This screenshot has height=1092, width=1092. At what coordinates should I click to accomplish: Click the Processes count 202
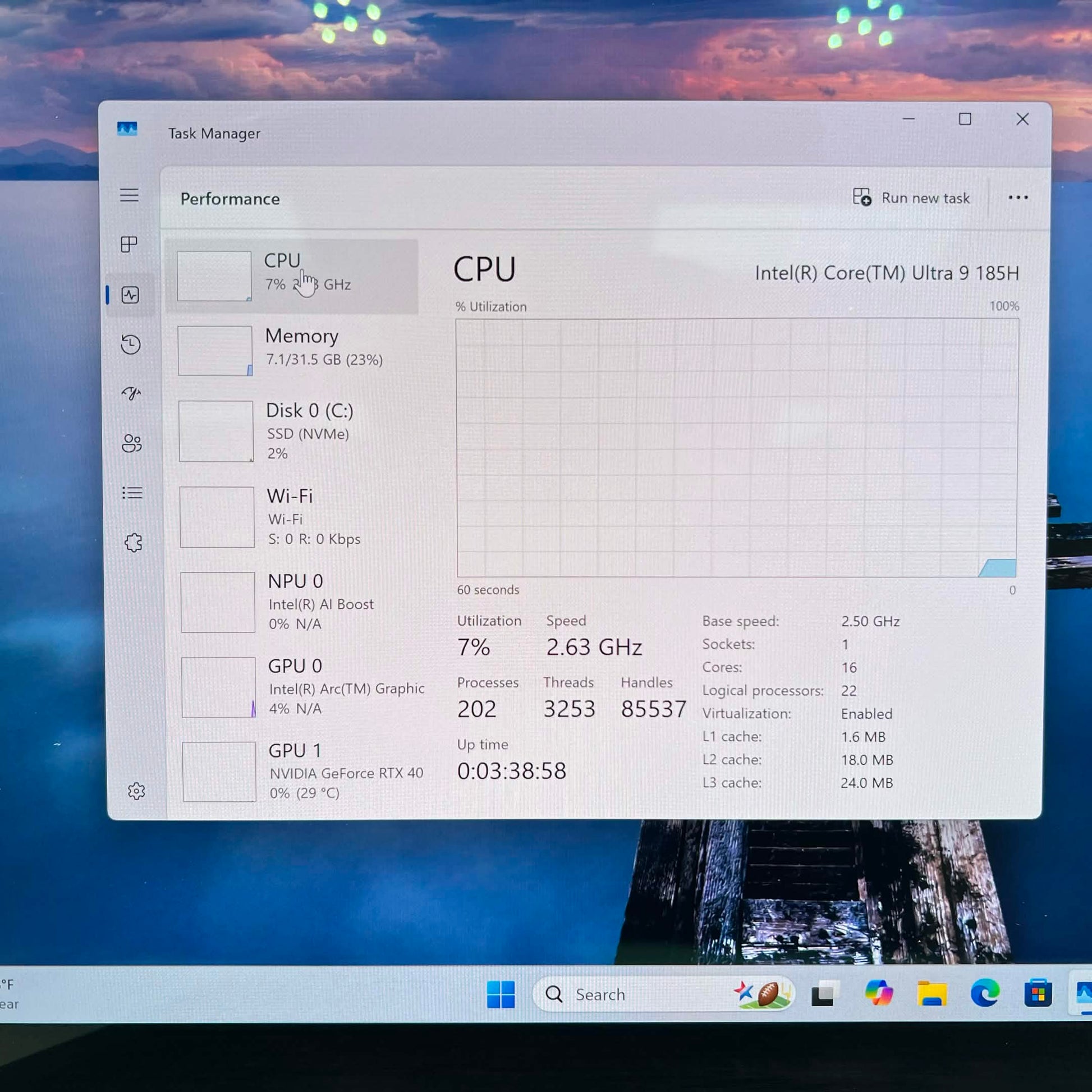[x=477, y=709]
